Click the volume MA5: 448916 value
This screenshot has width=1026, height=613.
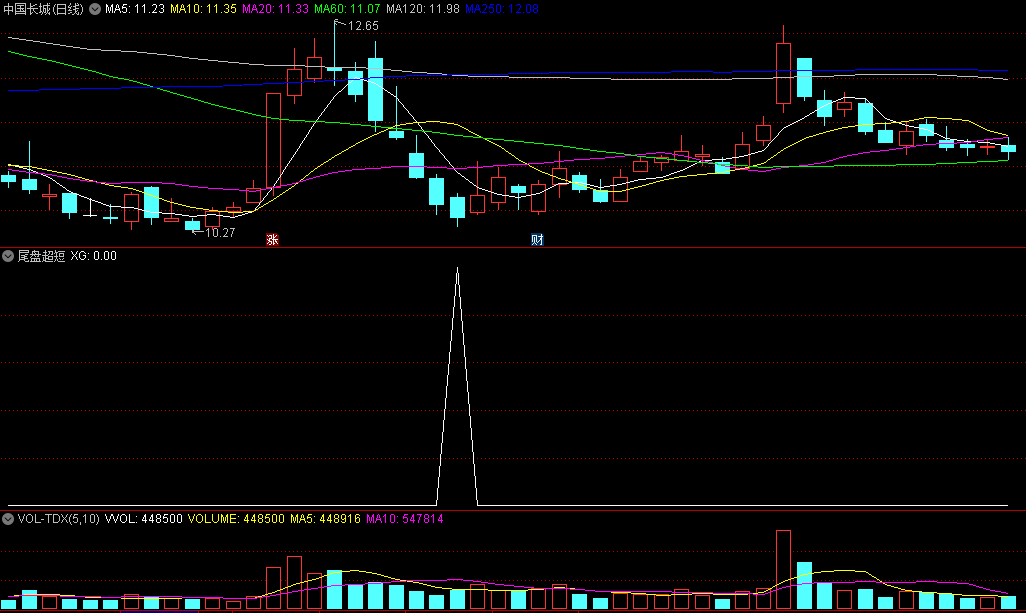[x=325, y=519]
